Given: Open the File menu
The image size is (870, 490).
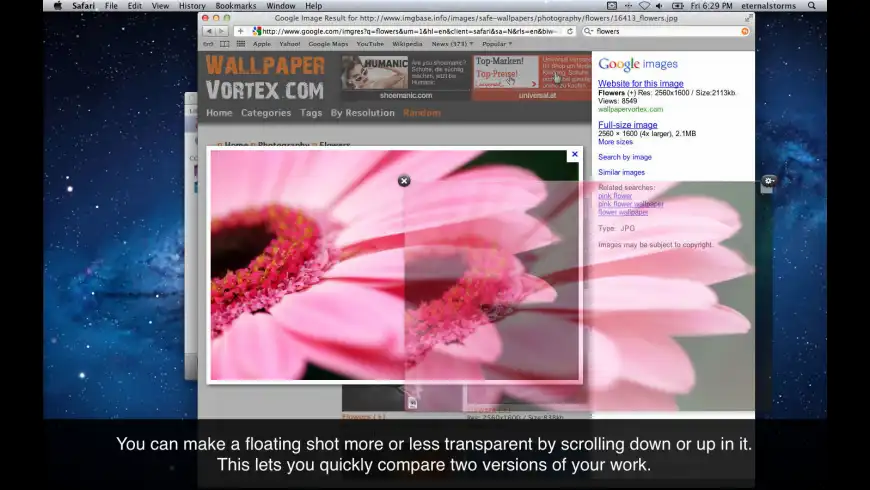Looking at the screenshot, I should [x=111, y=6].
